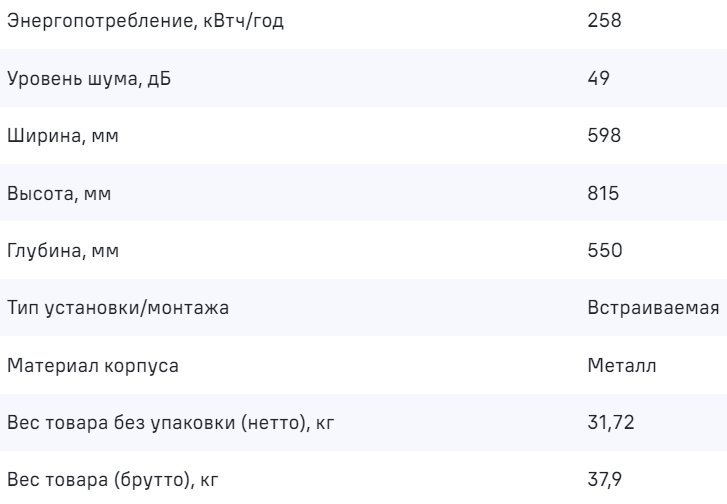Select the depth value 550
Screen dimensions: 727x504
[605, 250]
